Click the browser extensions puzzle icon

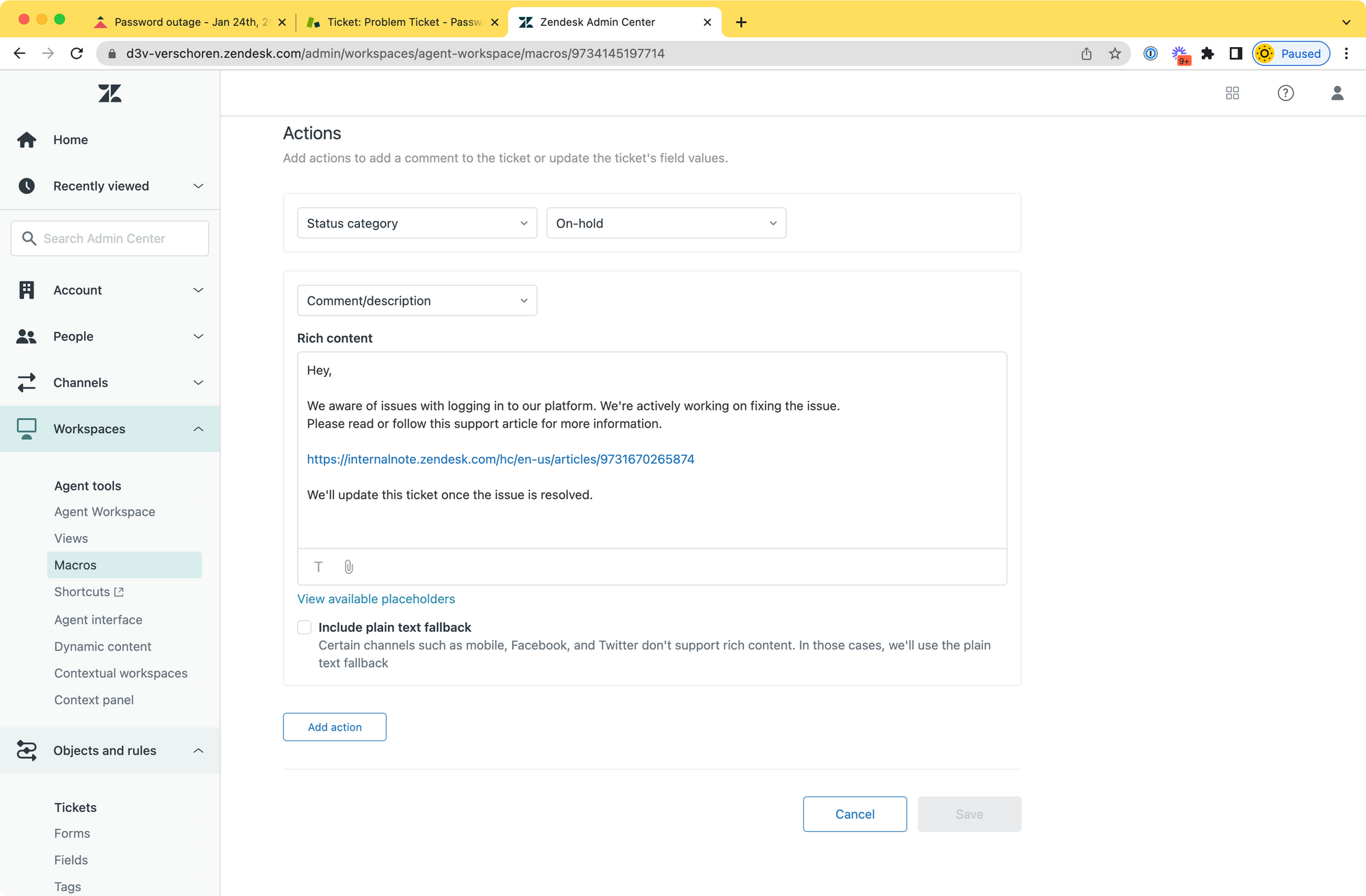tap(1208, 53)
